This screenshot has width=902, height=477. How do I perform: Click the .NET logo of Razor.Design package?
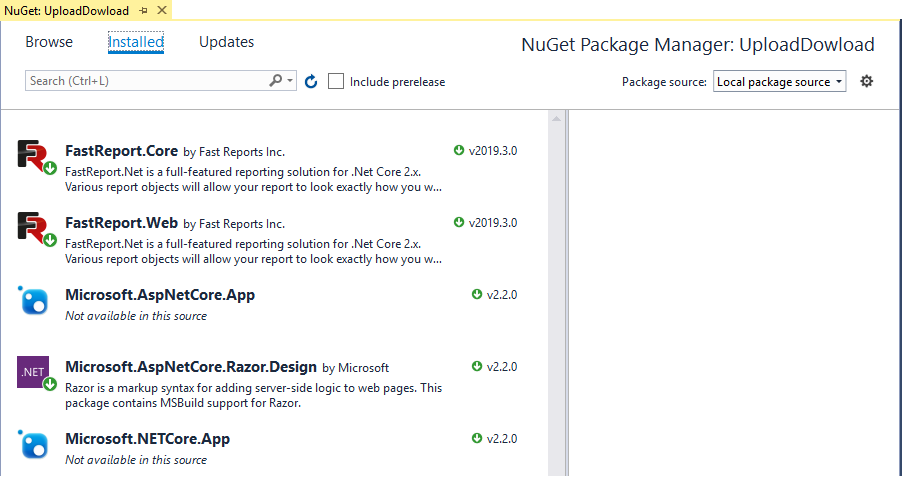[37, 373]
